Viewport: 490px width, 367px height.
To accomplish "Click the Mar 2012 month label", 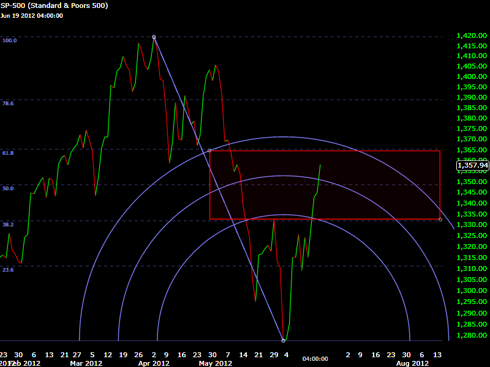I will coord(86,363).
